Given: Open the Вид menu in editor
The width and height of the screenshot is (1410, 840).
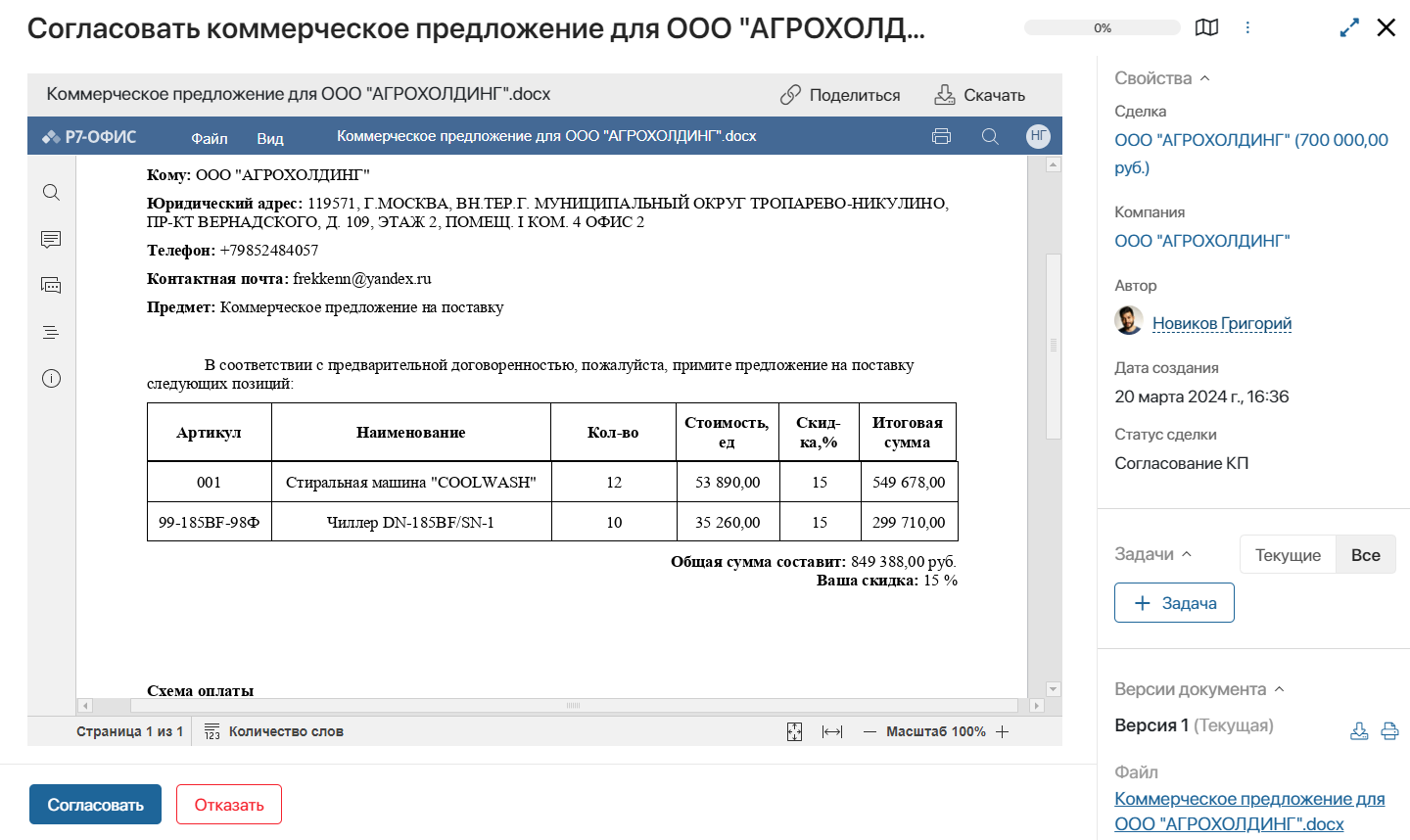Looking at the screenshot, I should 270,138.
